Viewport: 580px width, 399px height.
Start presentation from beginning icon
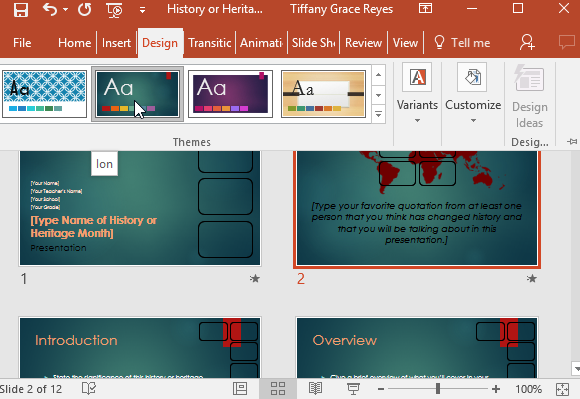pyautogui.click(x=115, y=10)
